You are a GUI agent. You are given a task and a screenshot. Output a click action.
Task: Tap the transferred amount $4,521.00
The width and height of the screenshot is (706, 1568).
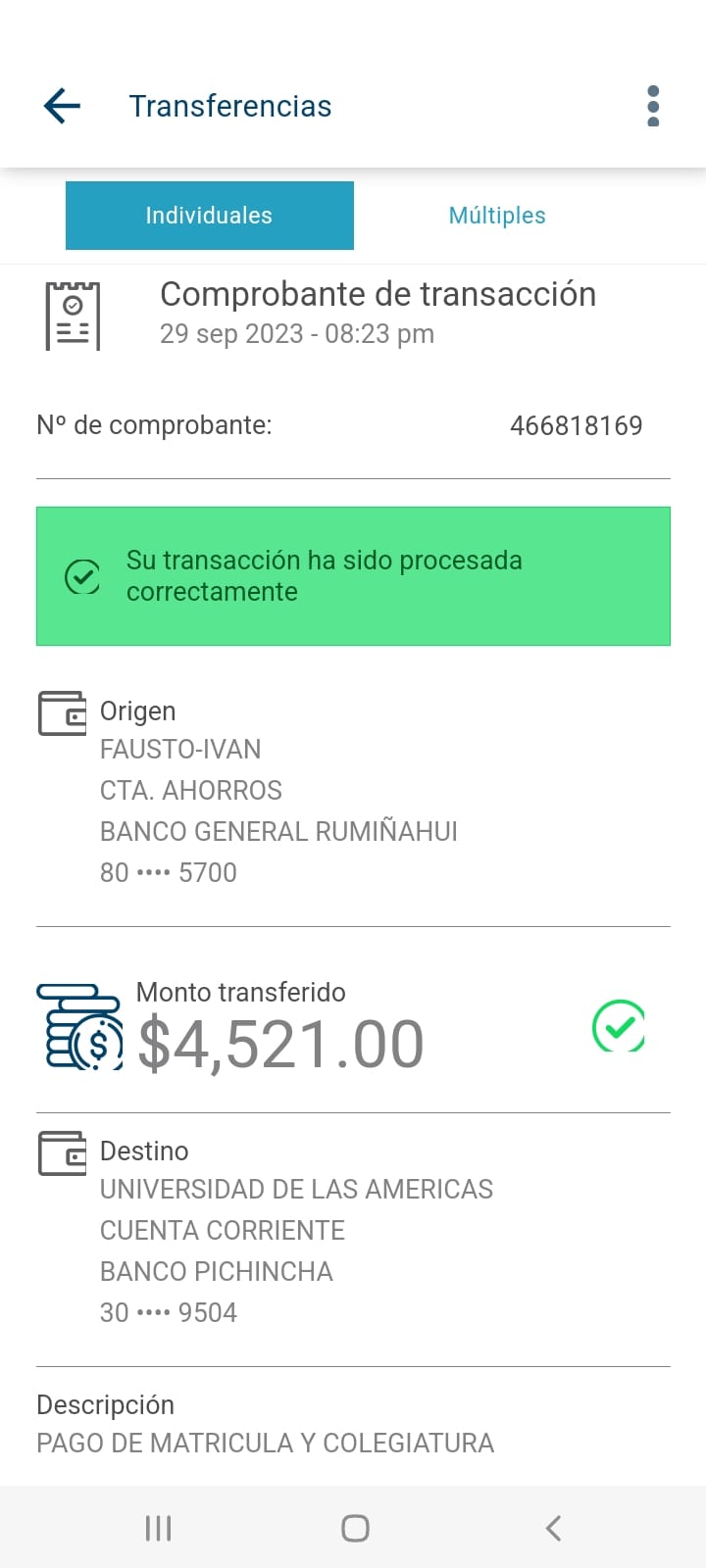(280, 1045)
